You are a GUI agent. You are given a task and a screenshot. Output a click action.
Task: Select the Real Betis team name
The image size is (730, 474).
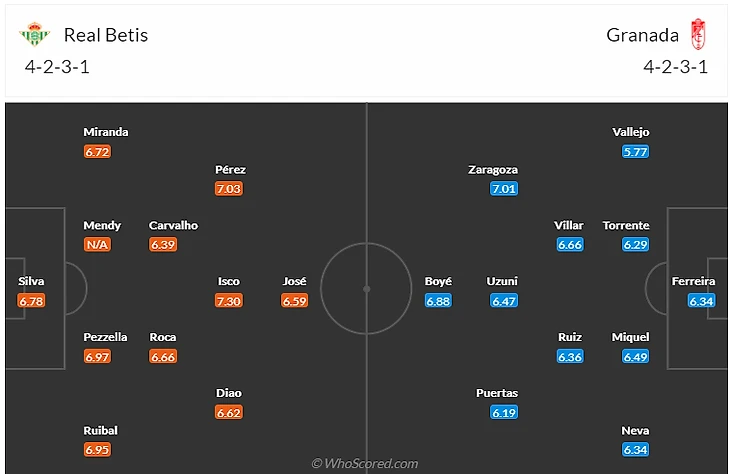click(105, 35)
